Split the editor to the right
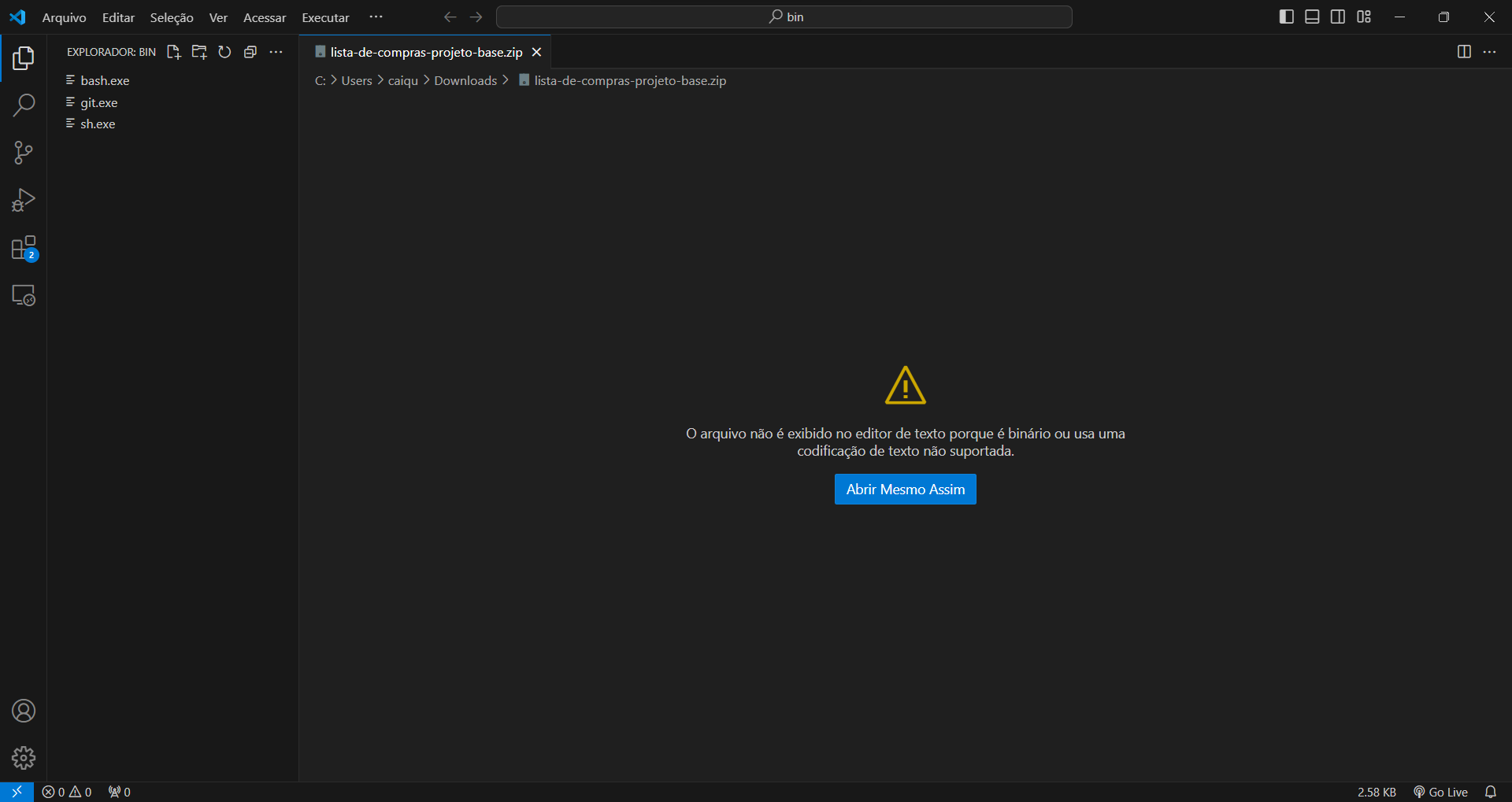The height and width of the screenshot is (802, 1512). [x=1464, y=52]
